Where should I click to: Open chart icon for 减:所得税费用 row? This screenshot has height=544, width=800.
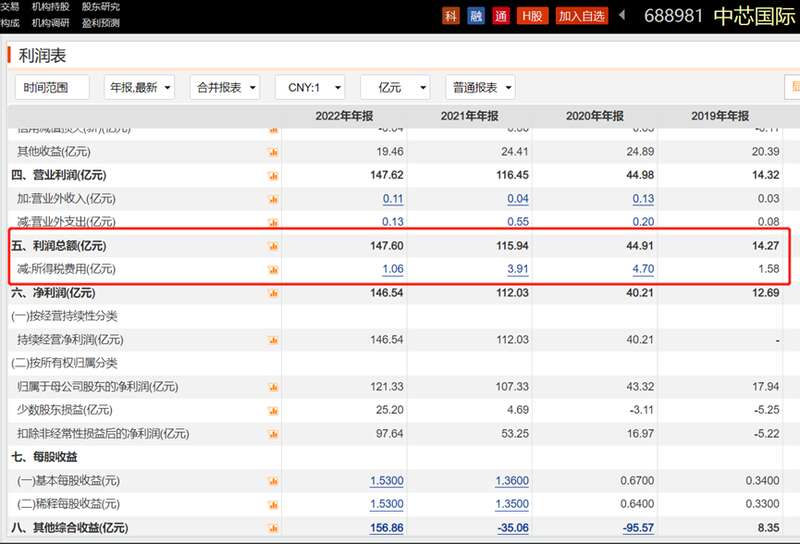coord(273,269)
